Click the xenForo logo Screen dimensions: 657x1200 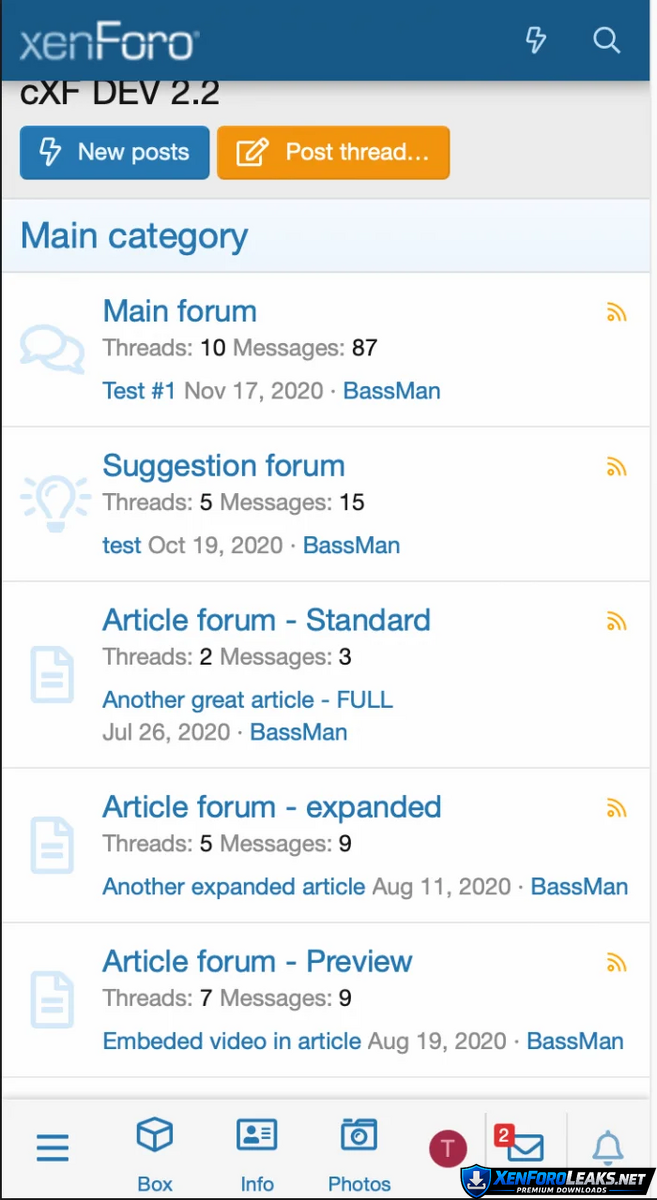110,42
